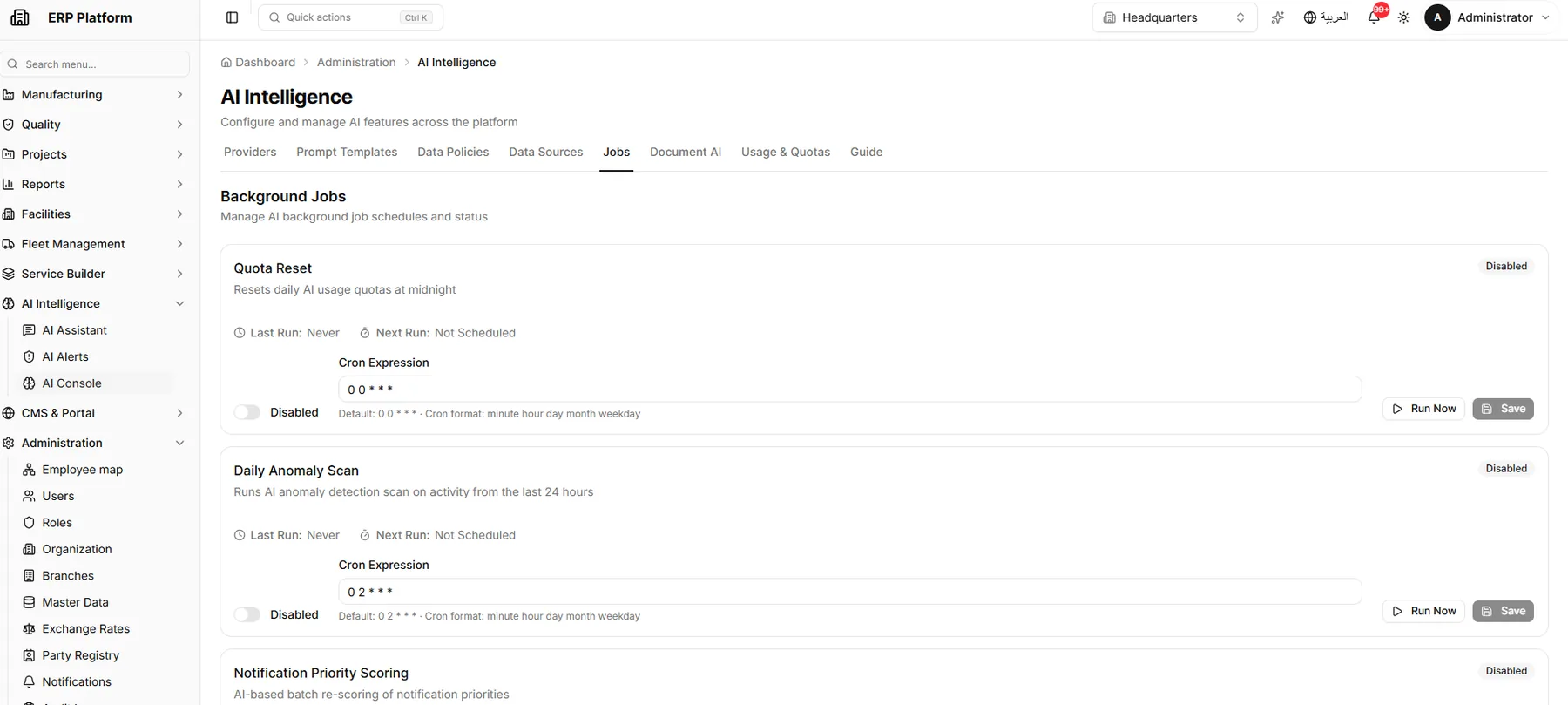Expand the CMS & Portal menu
The width and height of the screenshot is (1568, 705).
pos(94,413)
